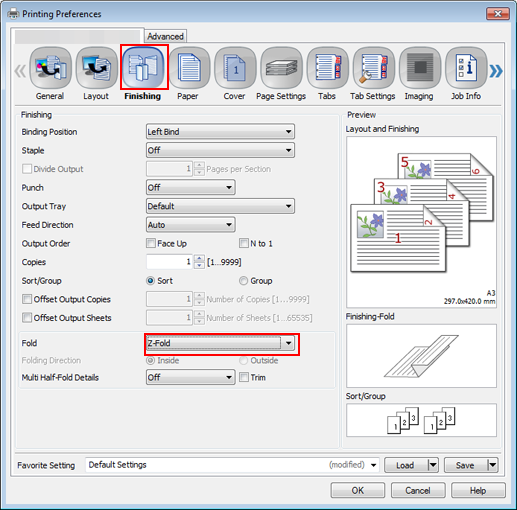This screenshot has height=510, width=517.
Task: Click the OK button
Action: click(358, 490)
